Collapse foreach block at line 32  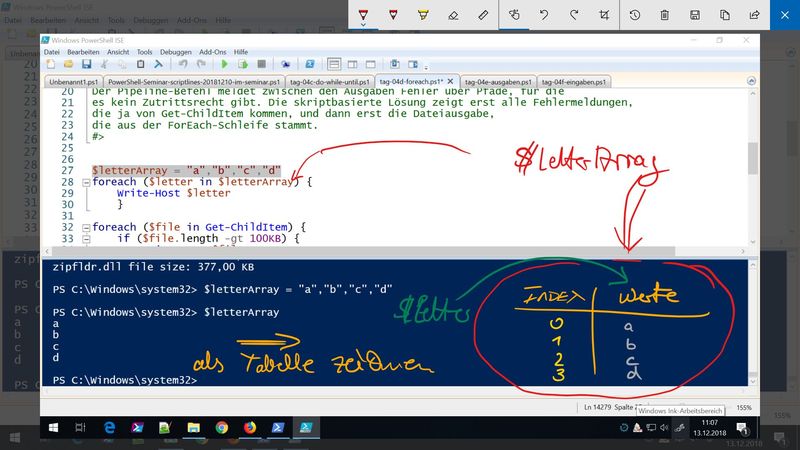pyautogui.click(x=86, y=228)
